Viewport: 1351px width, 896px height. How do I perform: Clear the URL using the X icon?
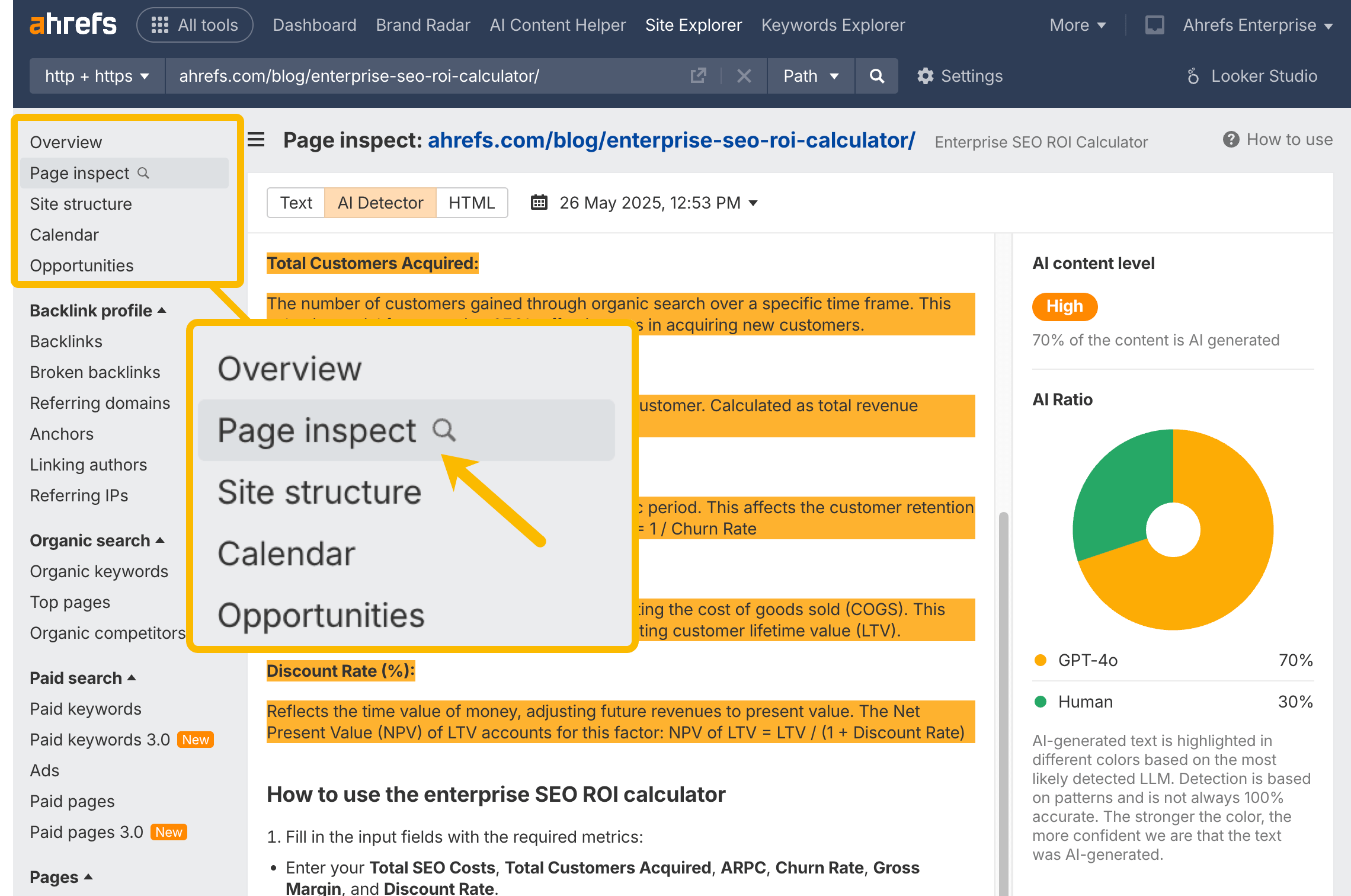(744, 76)
